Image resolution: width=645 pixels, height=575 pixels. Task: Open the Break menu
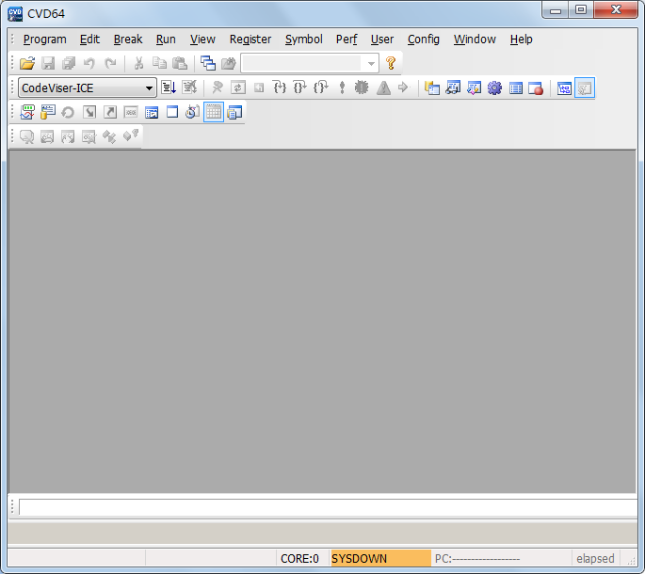coord(128,39)
